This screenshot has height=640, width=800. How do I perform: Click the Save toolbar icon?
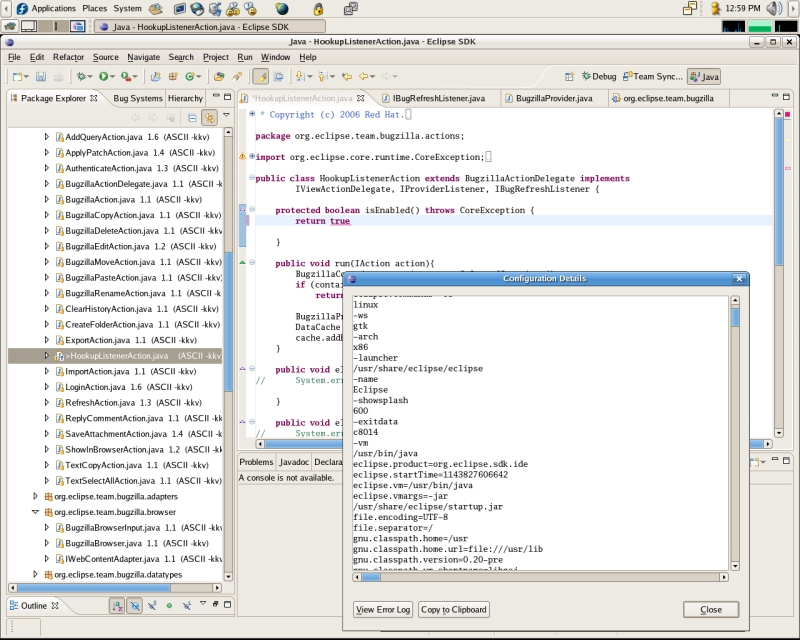41,77
